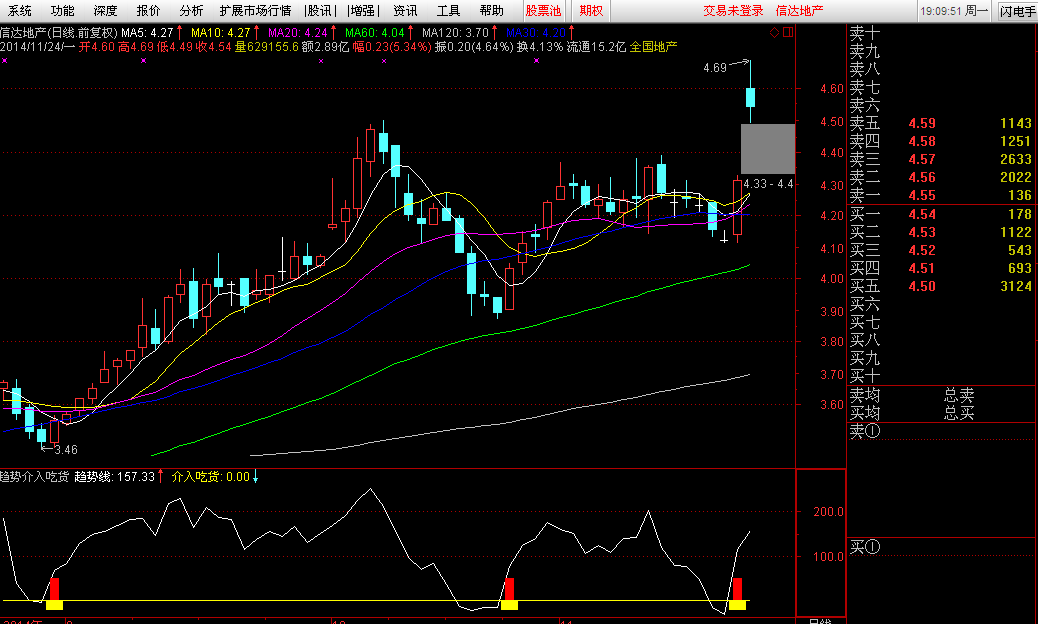Viewport: 1038px width, 624px height.
Task: Select the 卖四 4.58 order row
Action: (x=941, y=141)
